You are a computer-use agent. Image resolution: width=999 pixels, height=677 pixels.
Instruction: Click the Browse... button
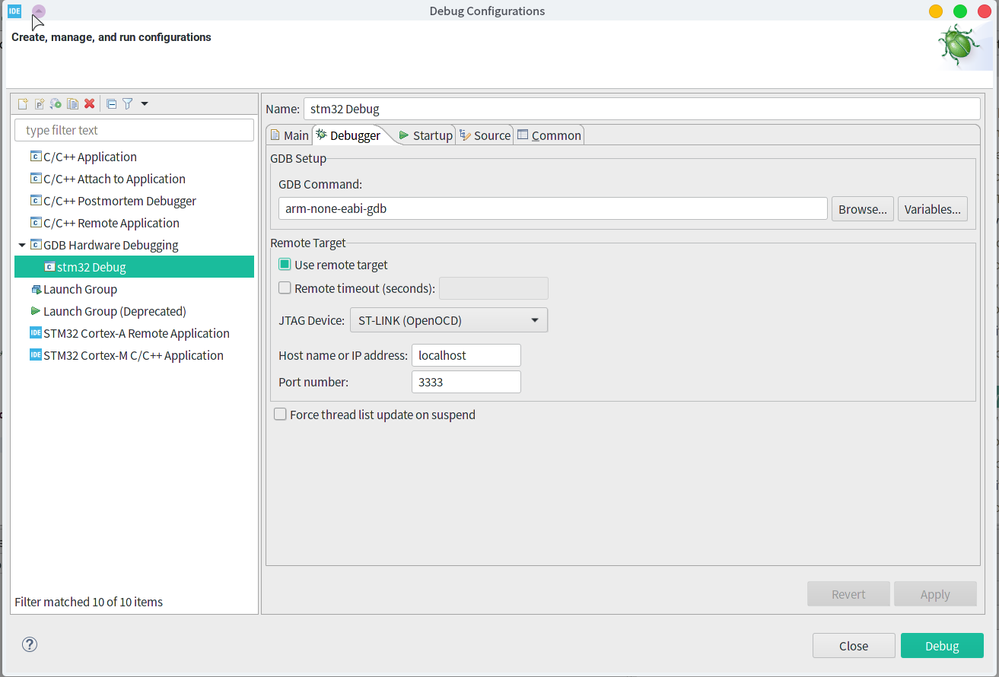(862, 209)
